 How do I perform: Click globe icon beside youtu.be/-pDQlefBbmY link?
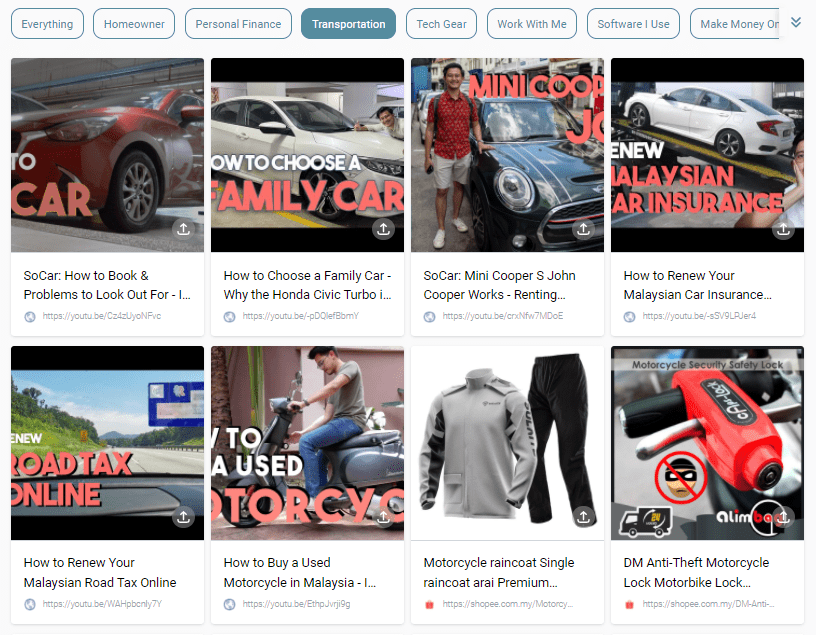click(x=230, y=316)
